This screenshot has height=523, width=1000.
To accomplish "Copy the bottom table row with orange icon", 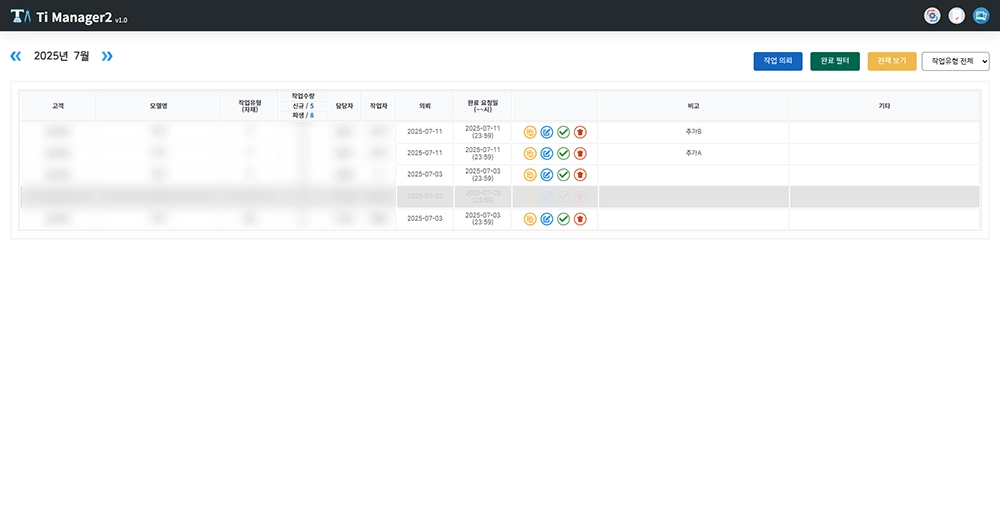I will point(530,219).
